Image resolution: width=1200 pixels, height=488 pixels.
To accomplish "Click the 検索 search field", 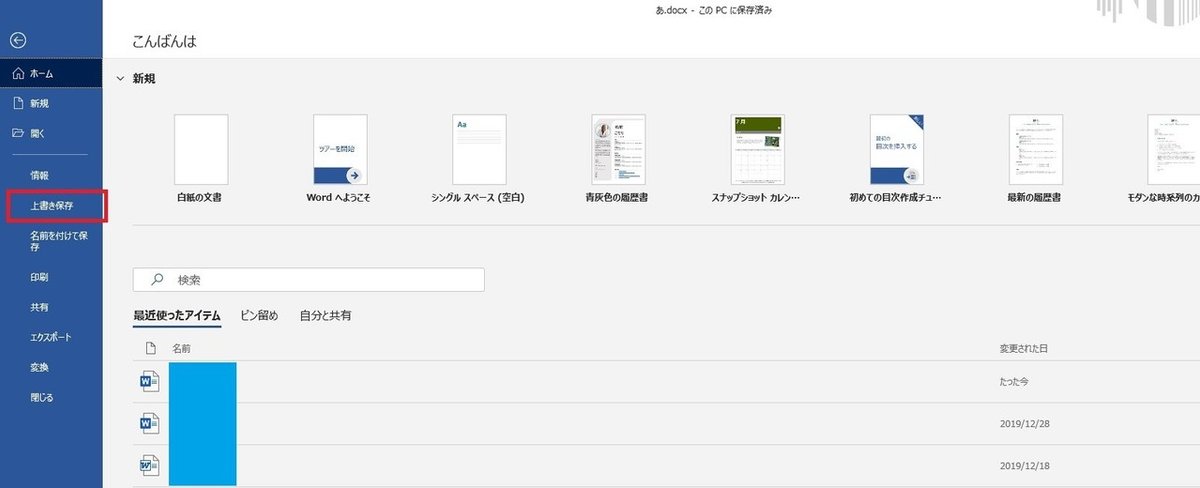I will point(309,280).
